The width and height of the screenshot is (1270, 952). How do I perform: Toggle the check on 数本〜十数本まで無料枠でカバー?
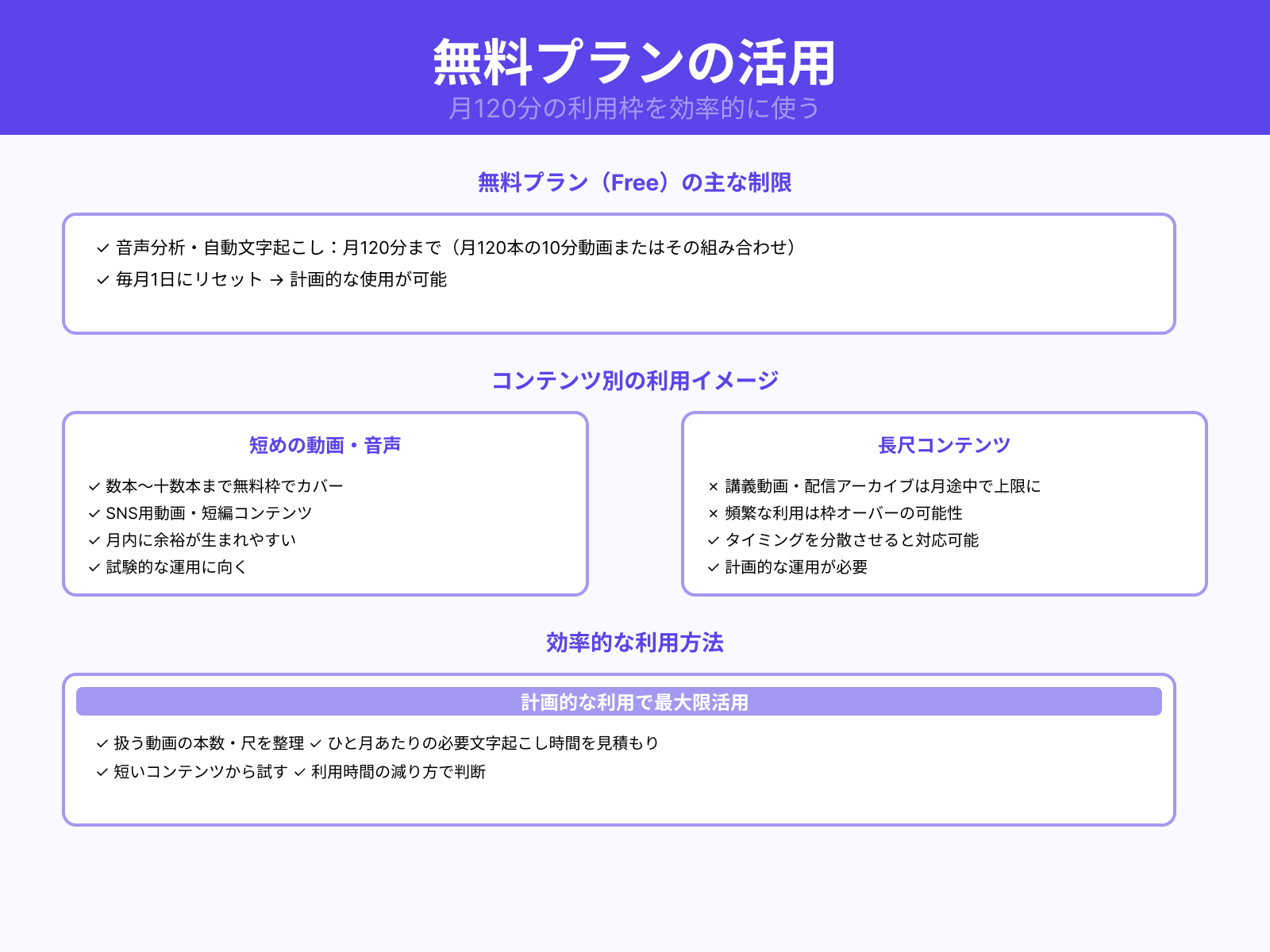(92, 486)
